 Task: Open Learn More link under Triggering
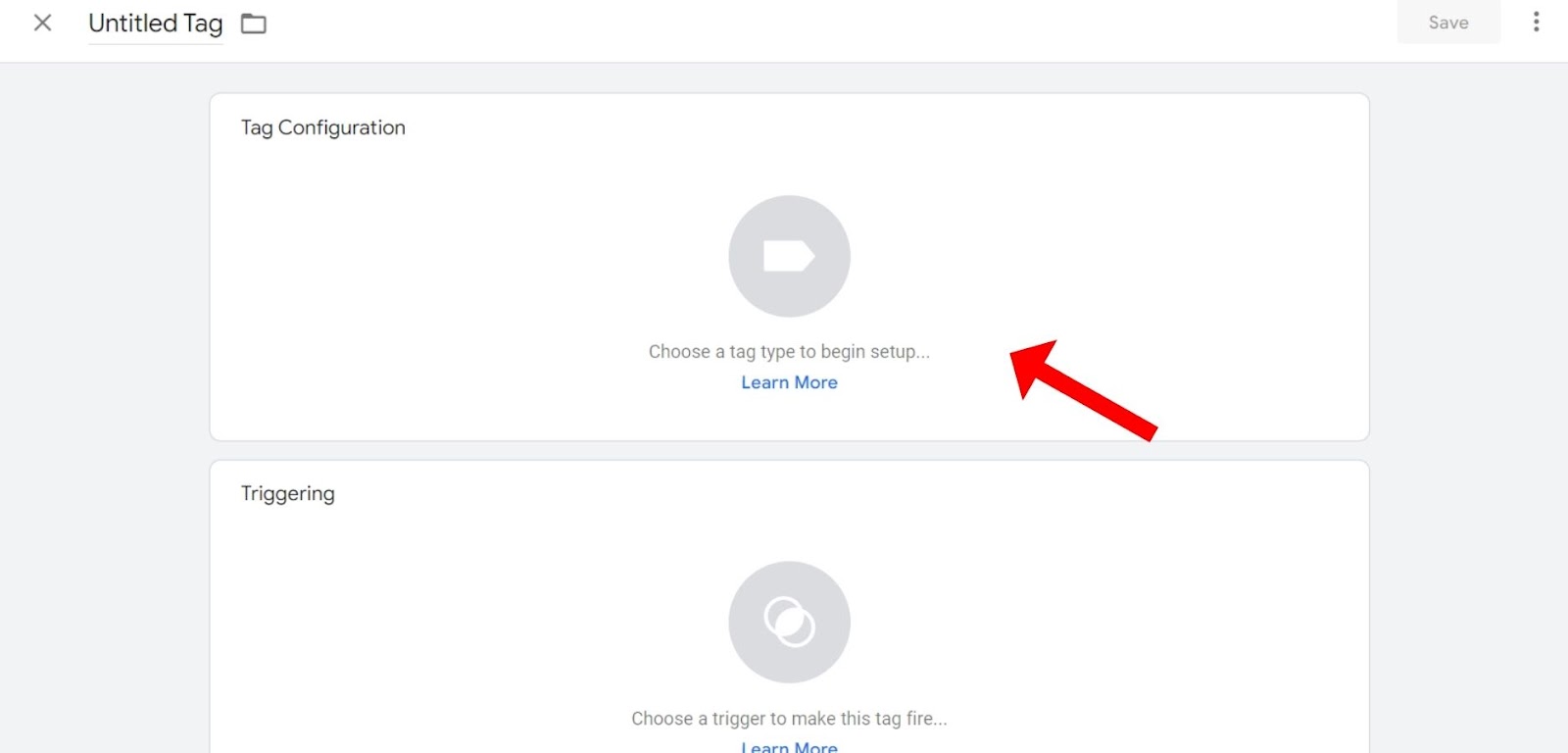(789, 746)
